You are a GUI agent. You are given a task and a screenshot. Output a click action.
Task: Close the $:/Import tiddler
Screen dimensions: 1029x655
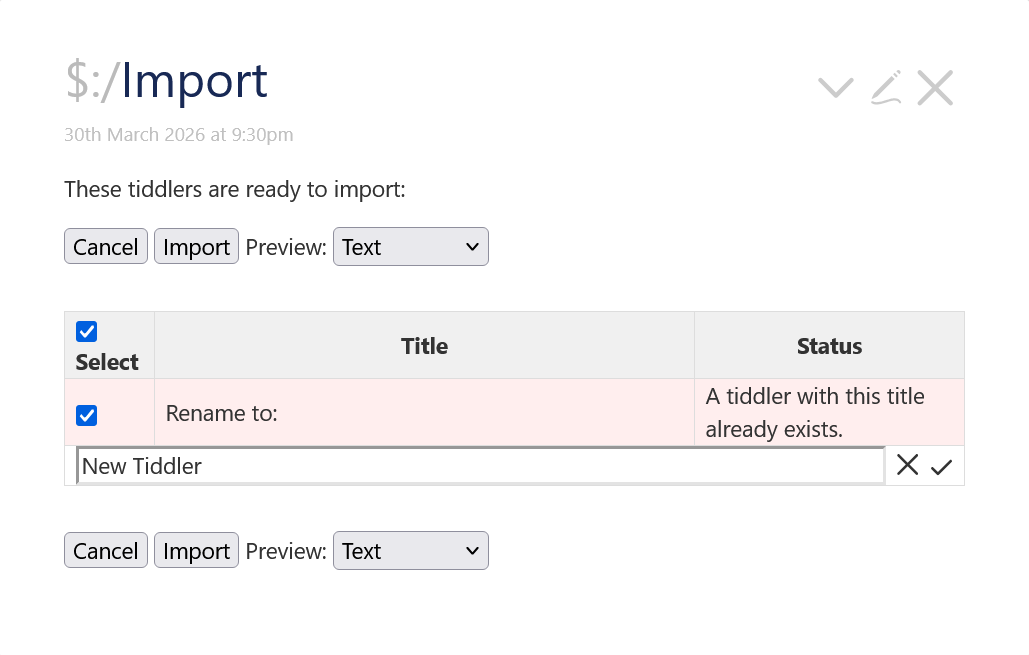[x=935, y=88]
